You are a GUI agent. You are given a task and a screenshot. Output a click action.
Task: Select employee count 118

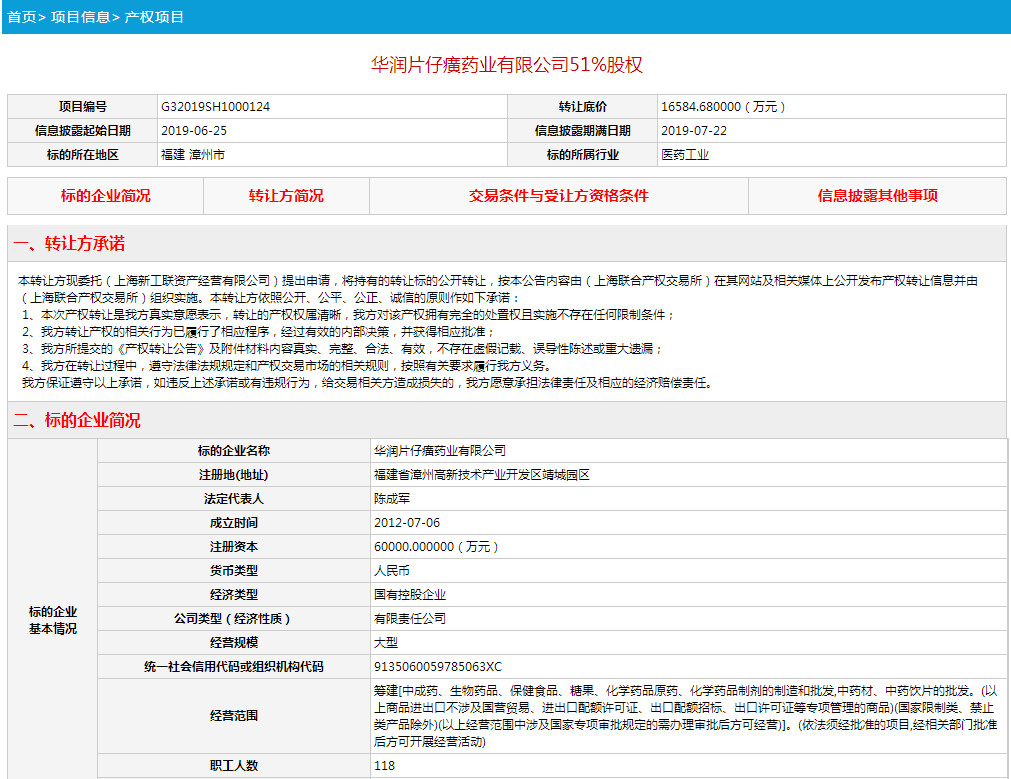pyautogui.click(x=384, y=765)
